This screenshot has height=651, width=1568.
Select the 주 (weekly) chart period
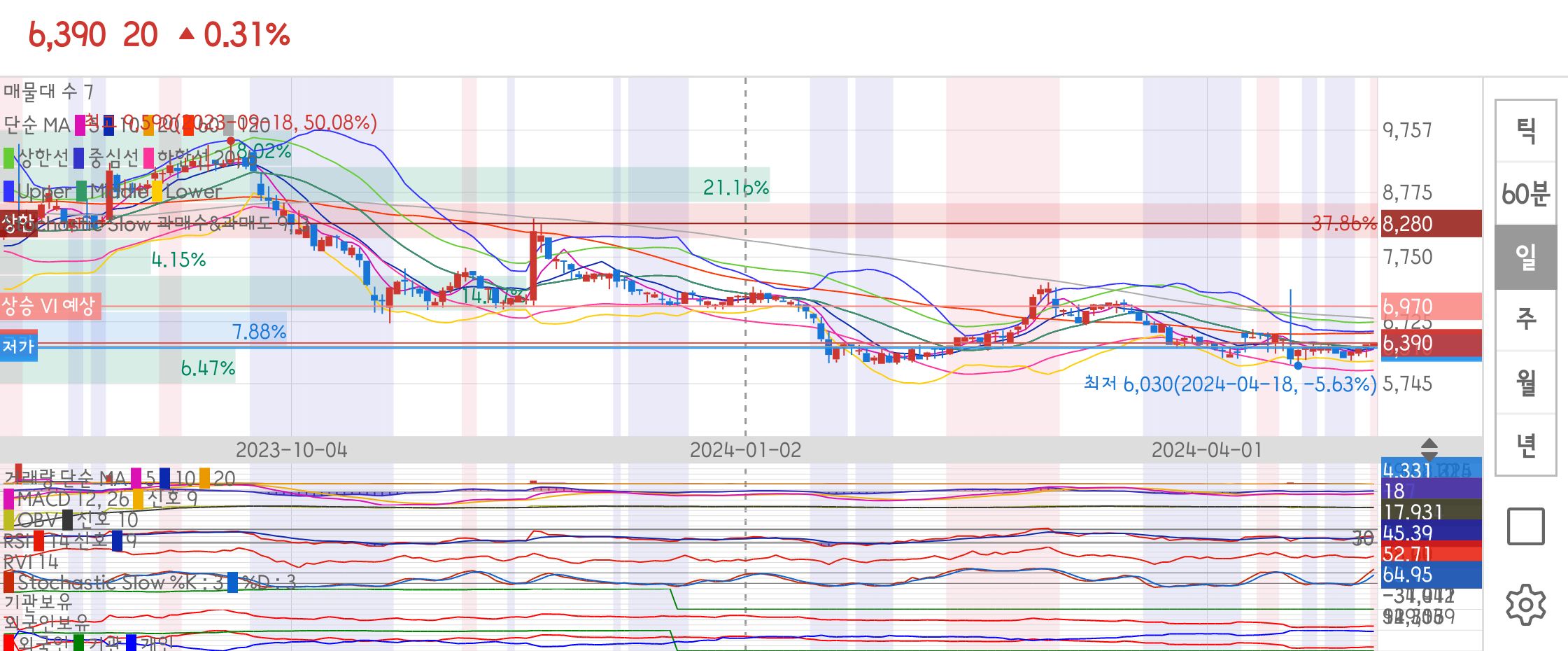coord(1525,320)
